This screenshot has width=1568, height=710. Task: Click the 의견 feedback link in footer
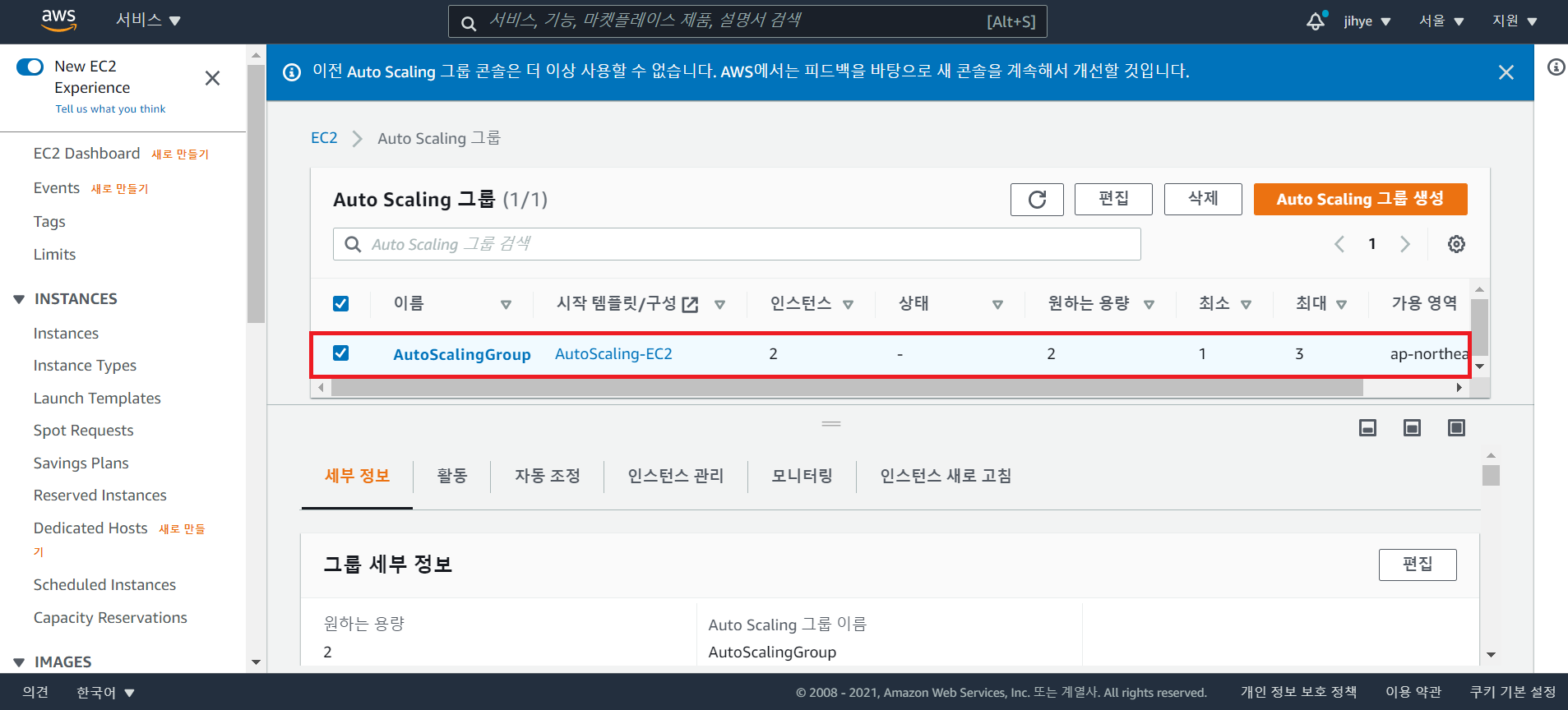[35, 693]
